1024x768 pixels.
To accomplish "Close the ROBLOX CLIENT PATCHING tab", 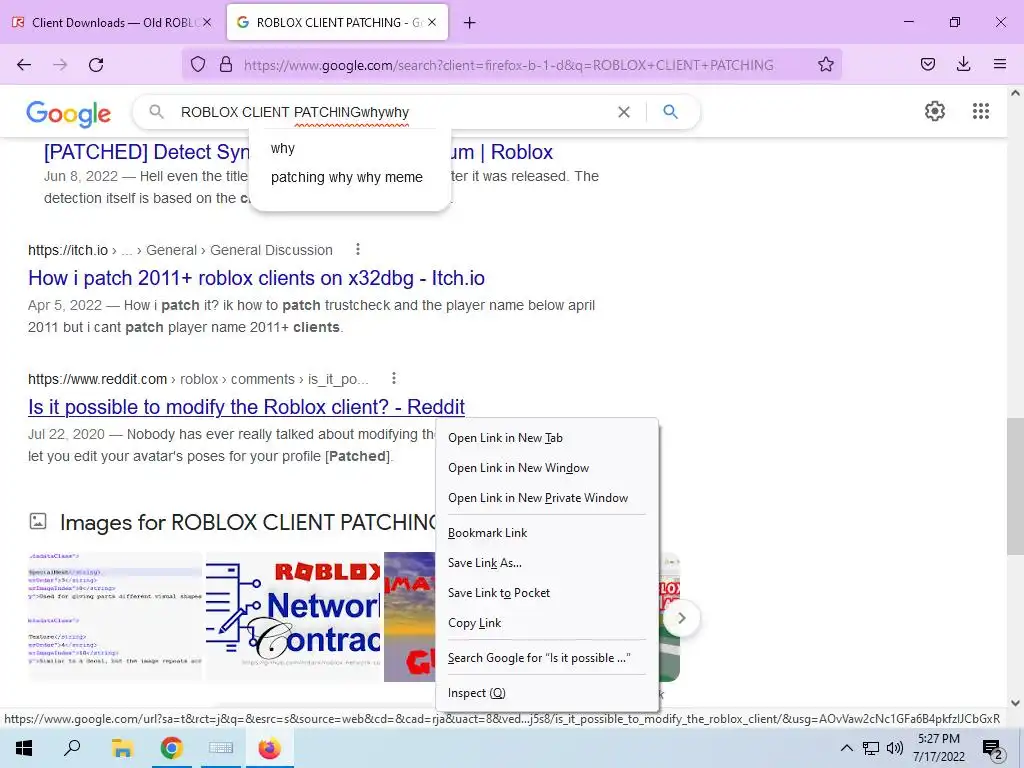I will pos(432,22).
